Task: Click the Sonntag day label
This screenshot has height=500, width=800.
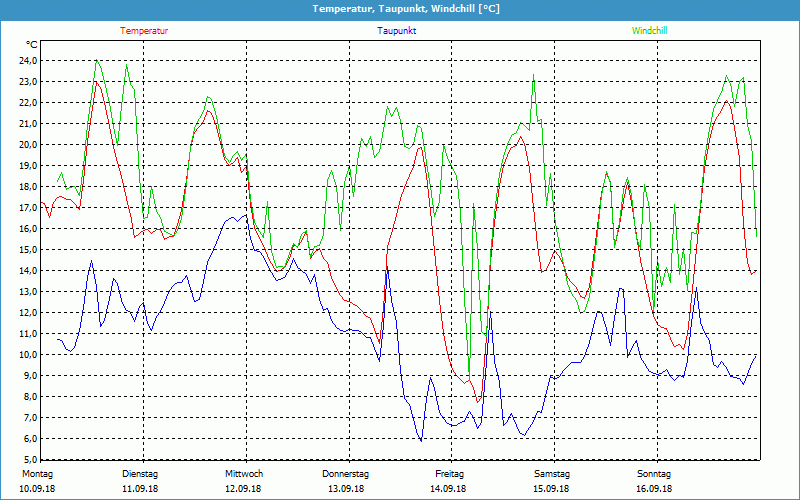Action: point(654,474)
